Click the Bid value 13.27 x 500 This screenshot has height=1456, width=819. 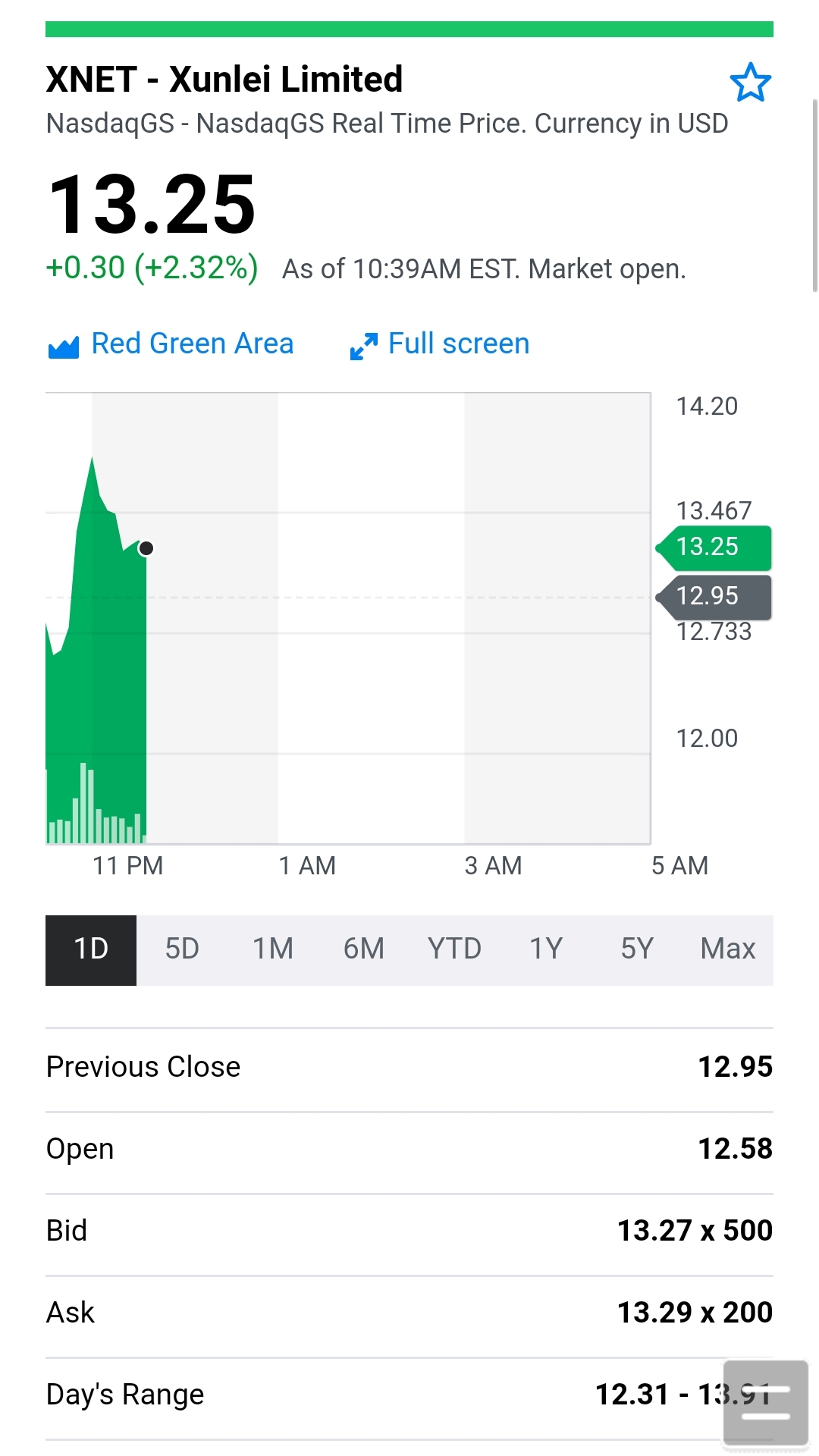695,1231
